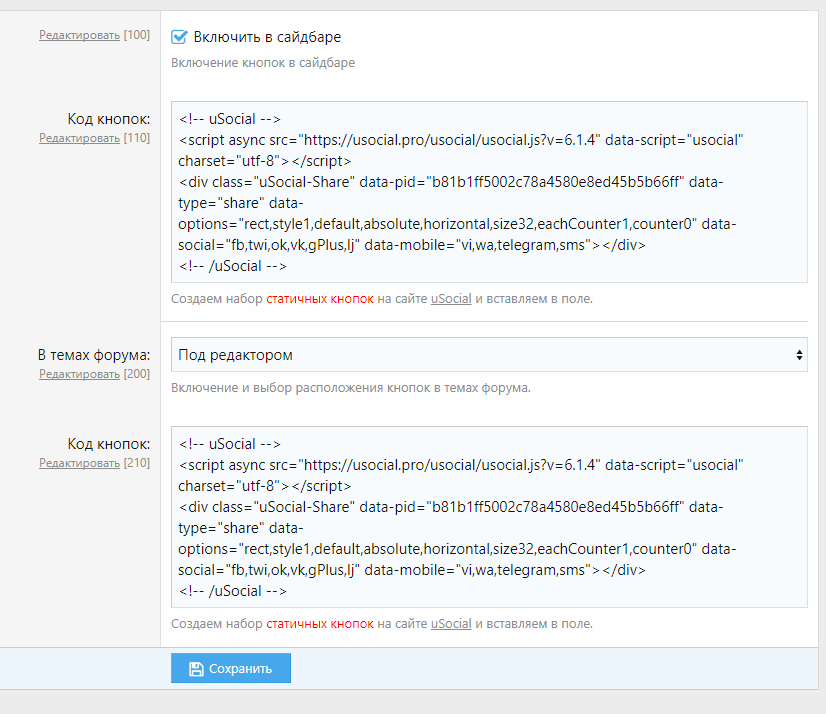This screenshot has height=714, width=826.
Task: Follow the uSocial link under forum code field
Action: coord(451,624)
